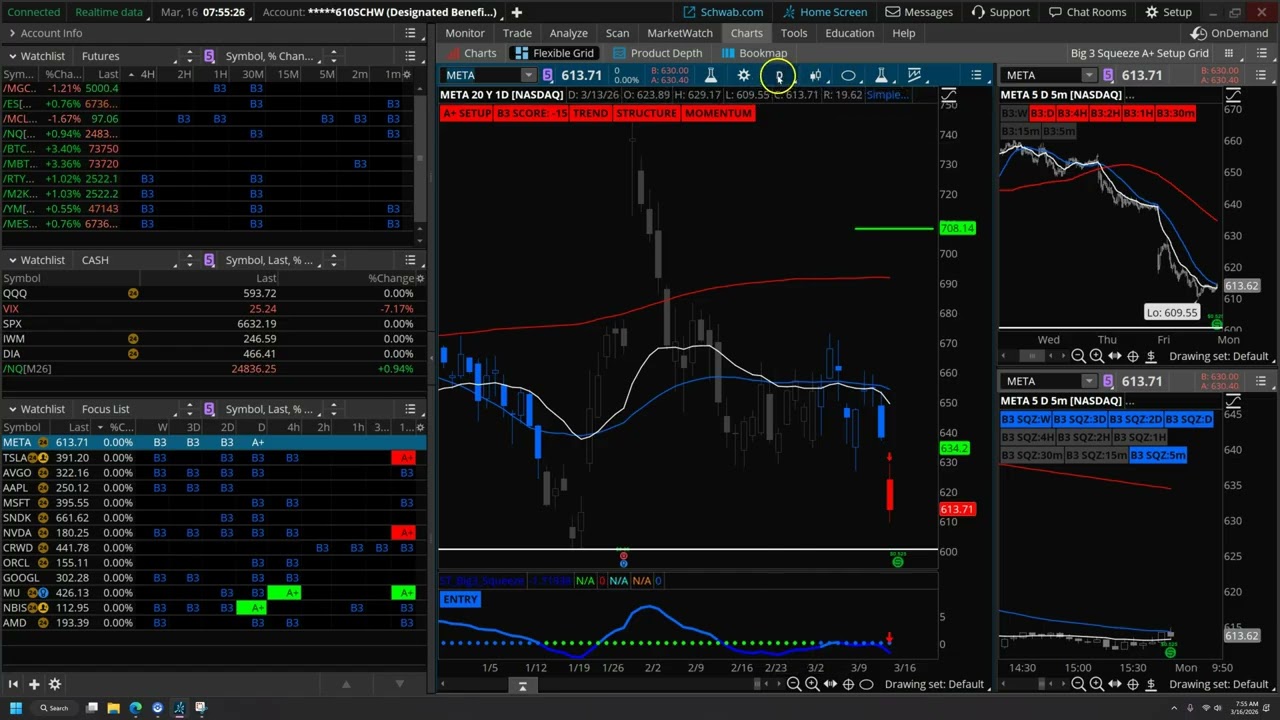Click the pan arrows icon below main chart
This screenshot has height=720, width=1280.
pyautogui.click(x=830, y=684)
